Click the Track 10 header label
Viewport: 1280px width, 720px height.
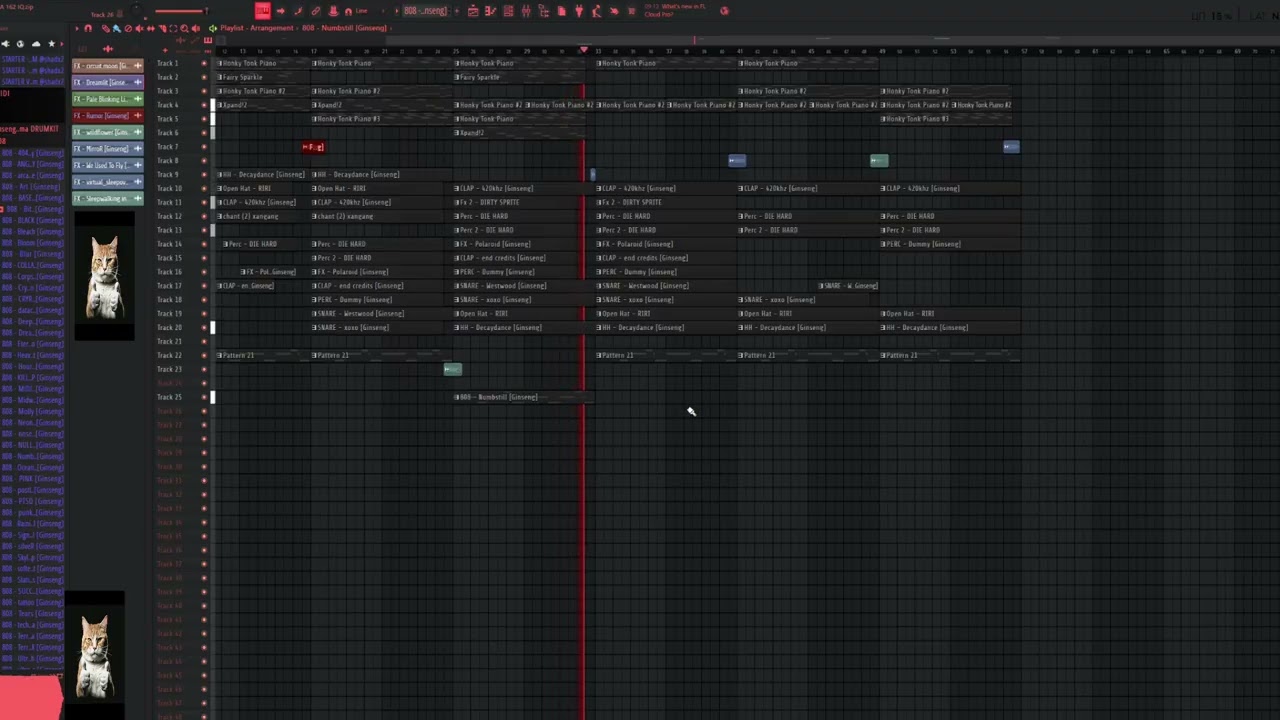(169, 188)
